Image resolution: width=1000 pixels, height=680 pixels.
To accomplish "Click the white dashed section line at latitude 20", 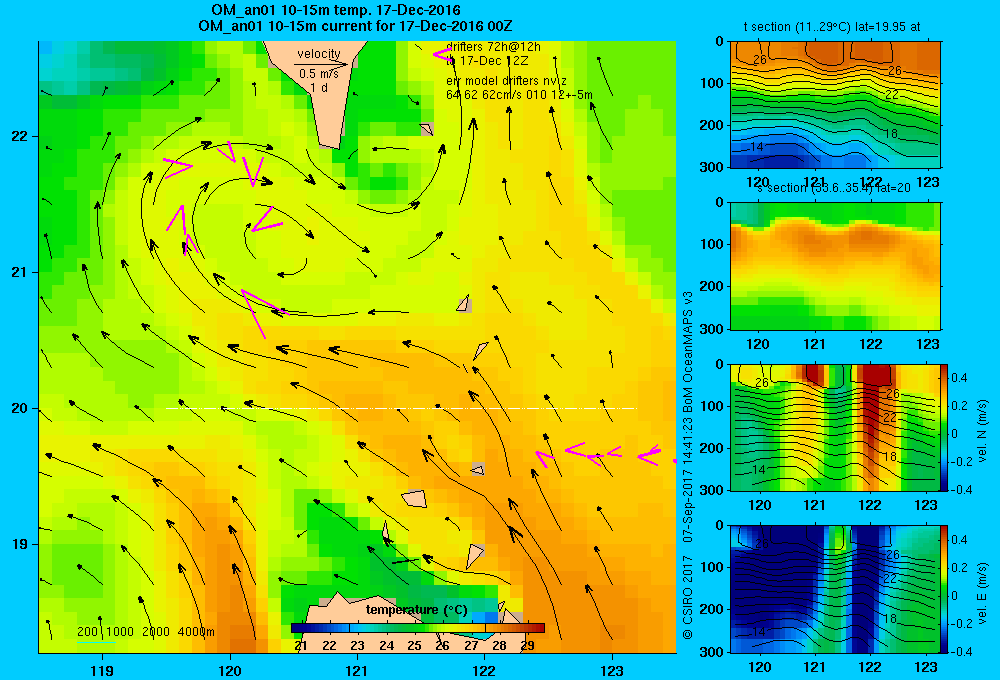I will click(x=401, y=408).
